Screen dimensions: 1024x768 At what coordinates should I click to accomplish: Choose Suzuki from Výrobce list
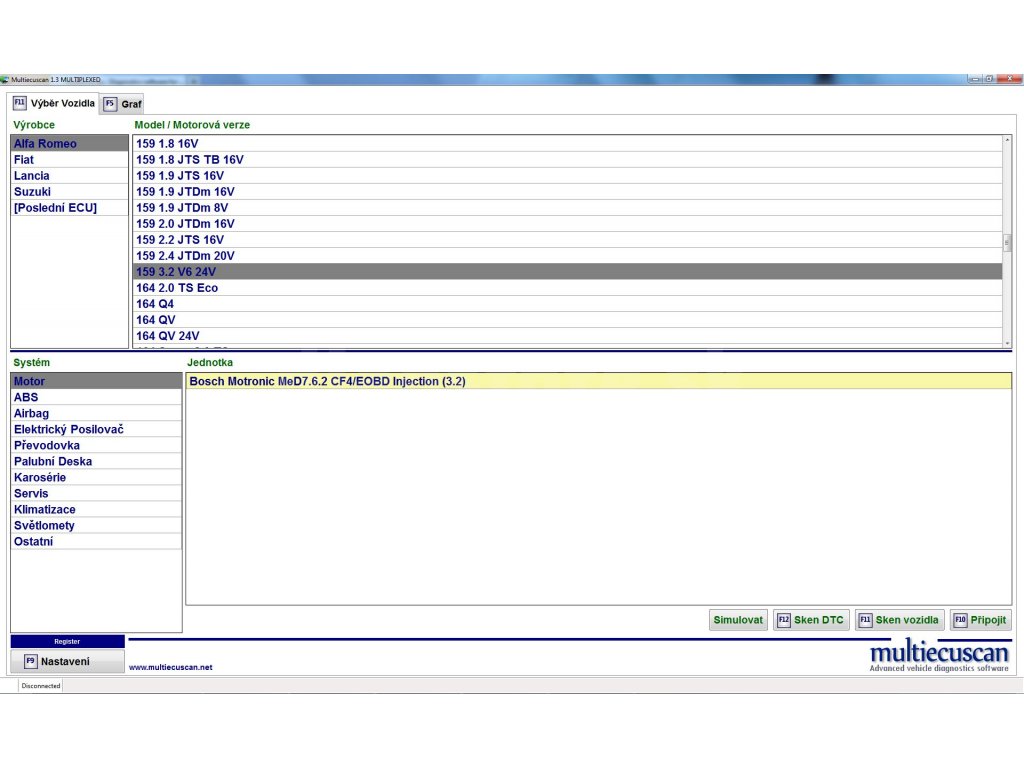coord(32,192)
